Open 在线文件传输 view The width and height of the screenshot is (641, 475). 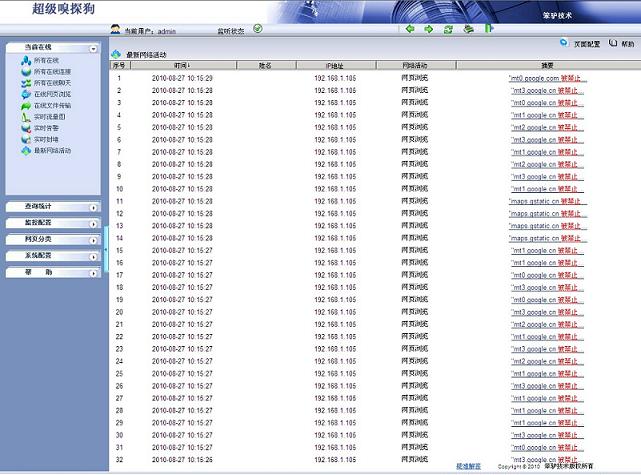[51, 105]
